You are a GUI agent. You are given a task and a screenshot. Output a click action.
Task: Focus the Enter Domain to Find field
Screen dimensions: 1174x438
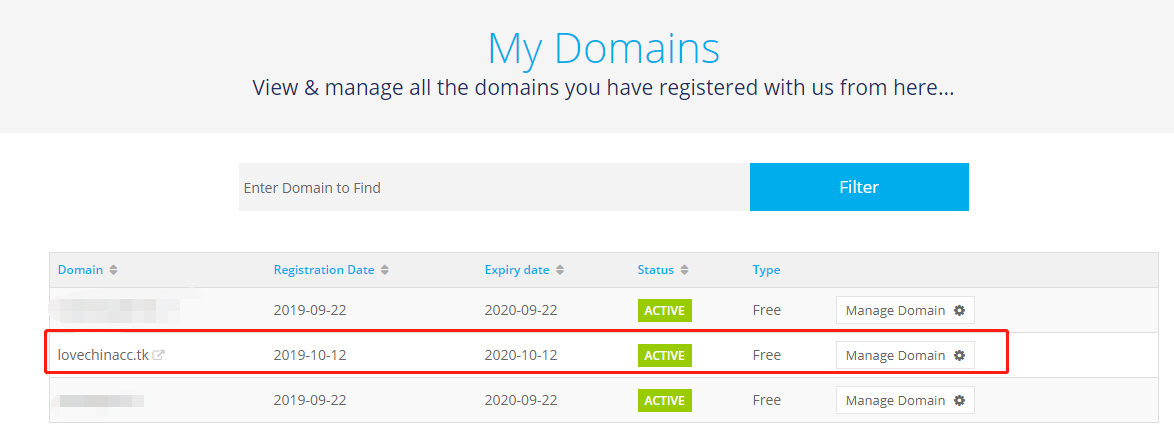coord(494,187)
